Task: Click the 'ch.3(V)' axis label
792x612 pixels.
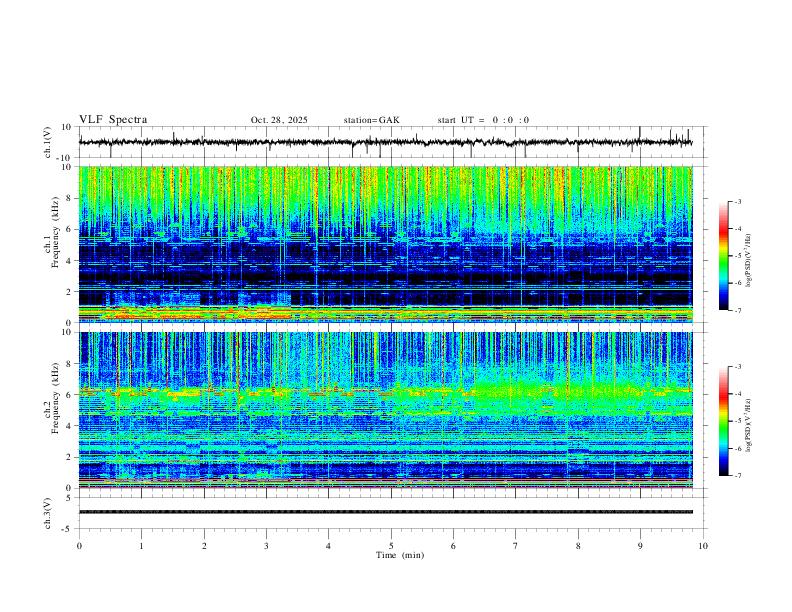Action: [48, 513]
